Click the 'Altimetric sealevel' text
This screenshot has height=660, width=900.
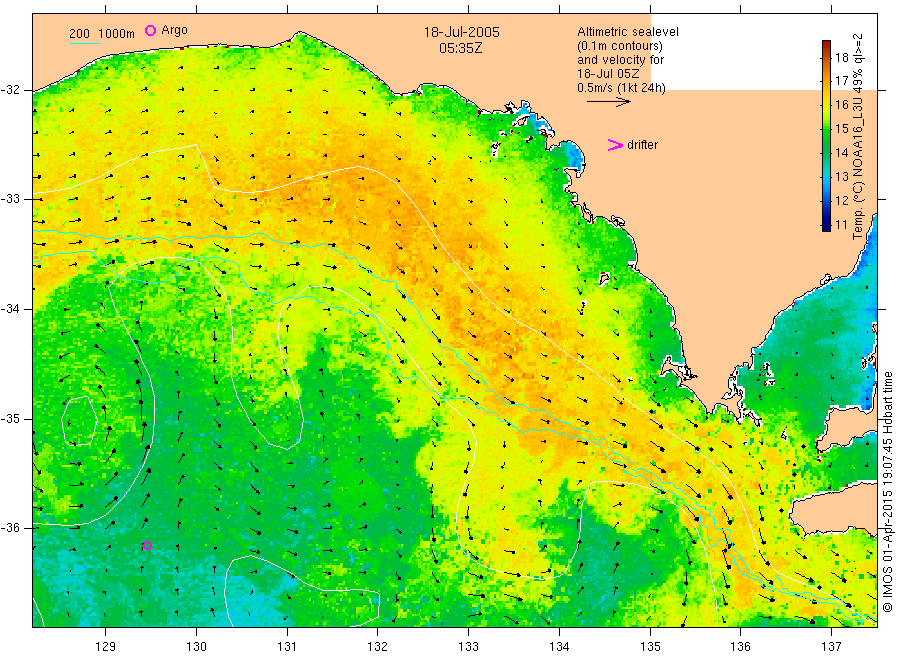[627, 32]
